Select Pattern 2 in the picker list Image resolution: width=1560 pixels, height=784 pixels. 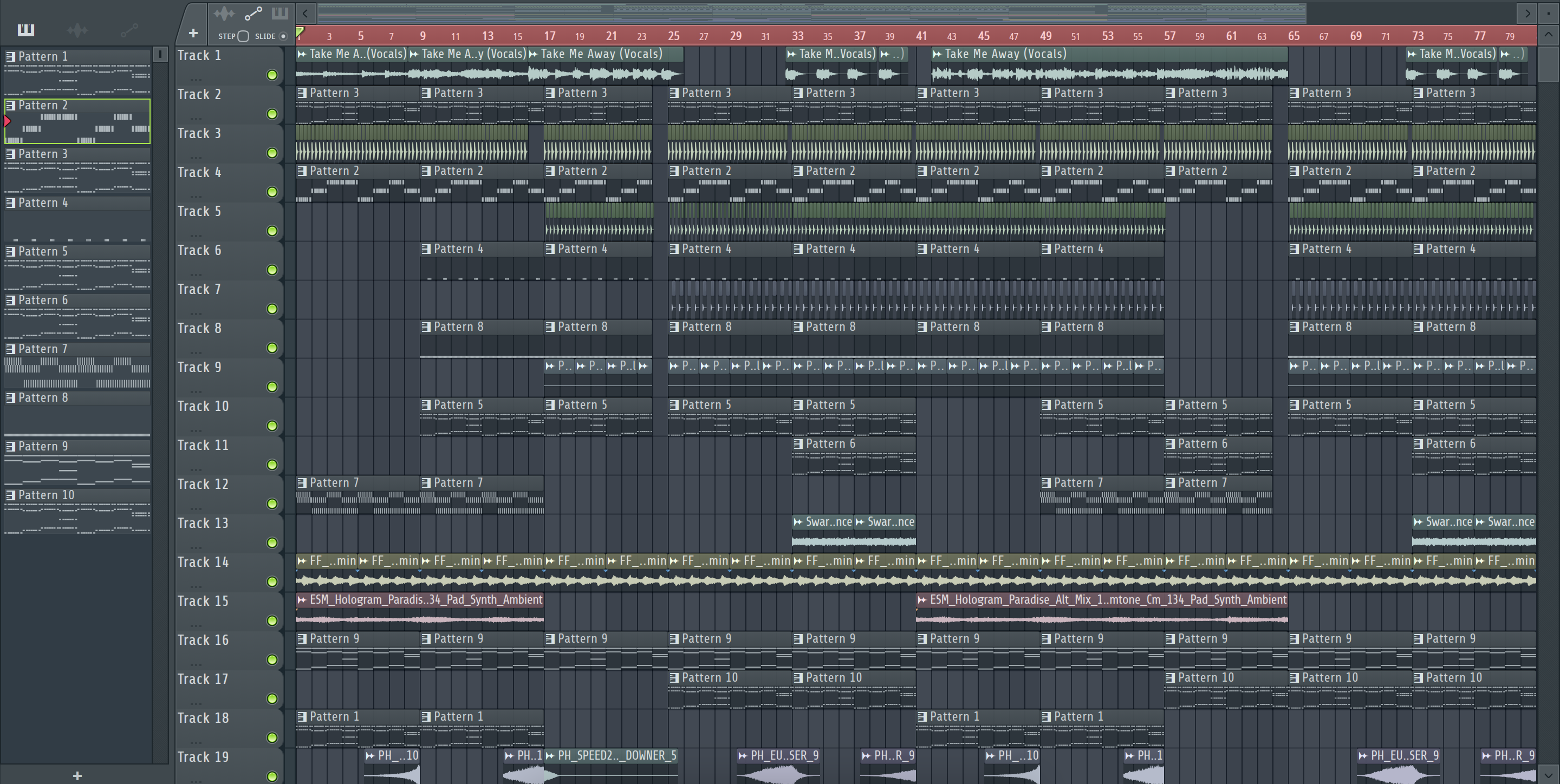(x=77, y=121)
